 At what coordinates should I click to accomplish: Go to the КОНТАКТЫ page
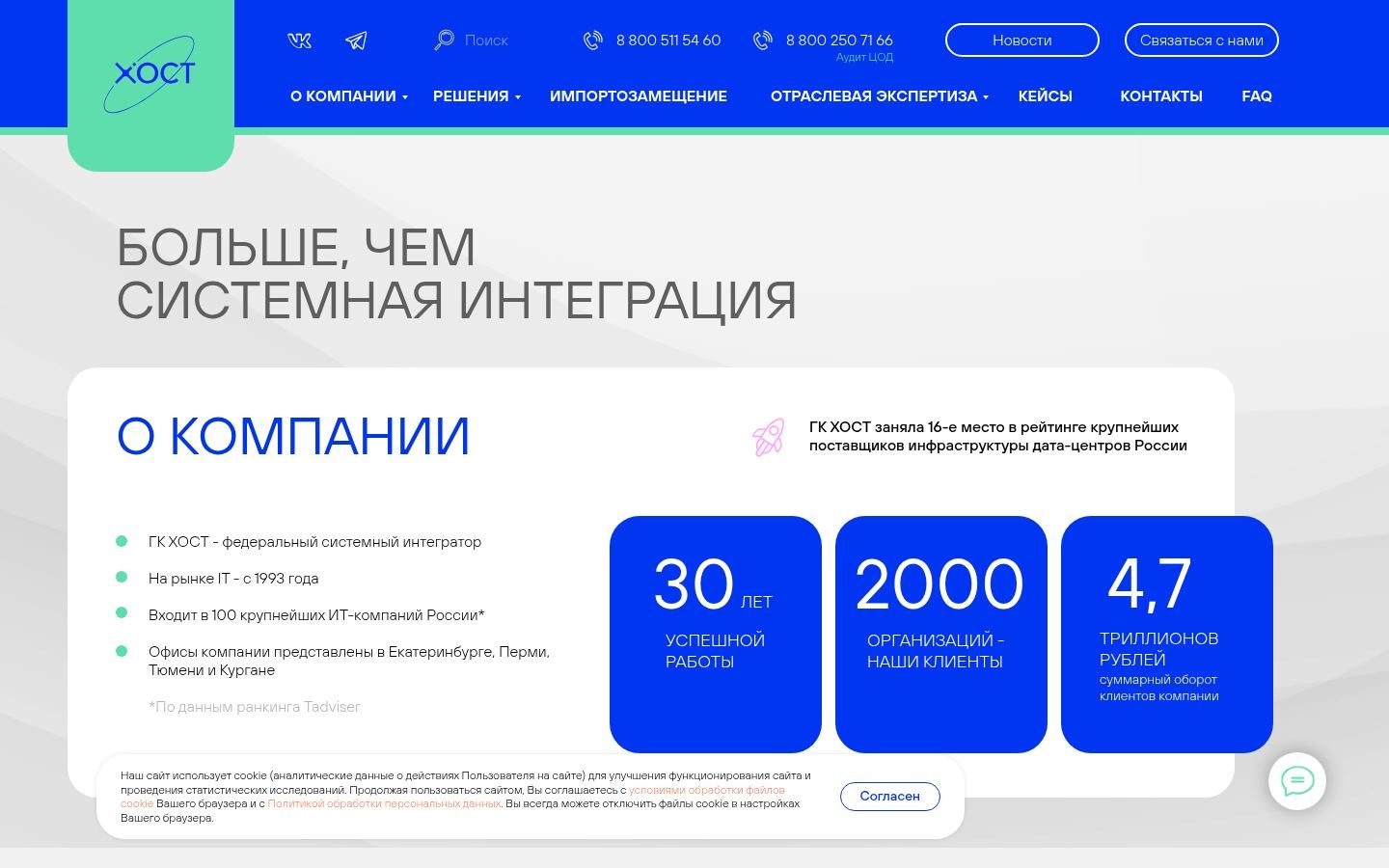[1161, 96]
